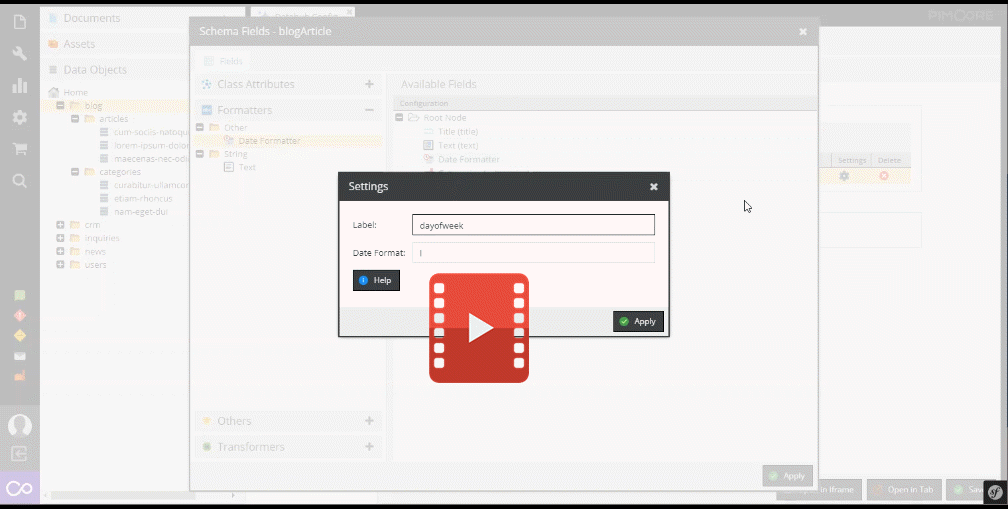Play the video overlay
Screen dimensions: 1008x509
coord(479,328)
